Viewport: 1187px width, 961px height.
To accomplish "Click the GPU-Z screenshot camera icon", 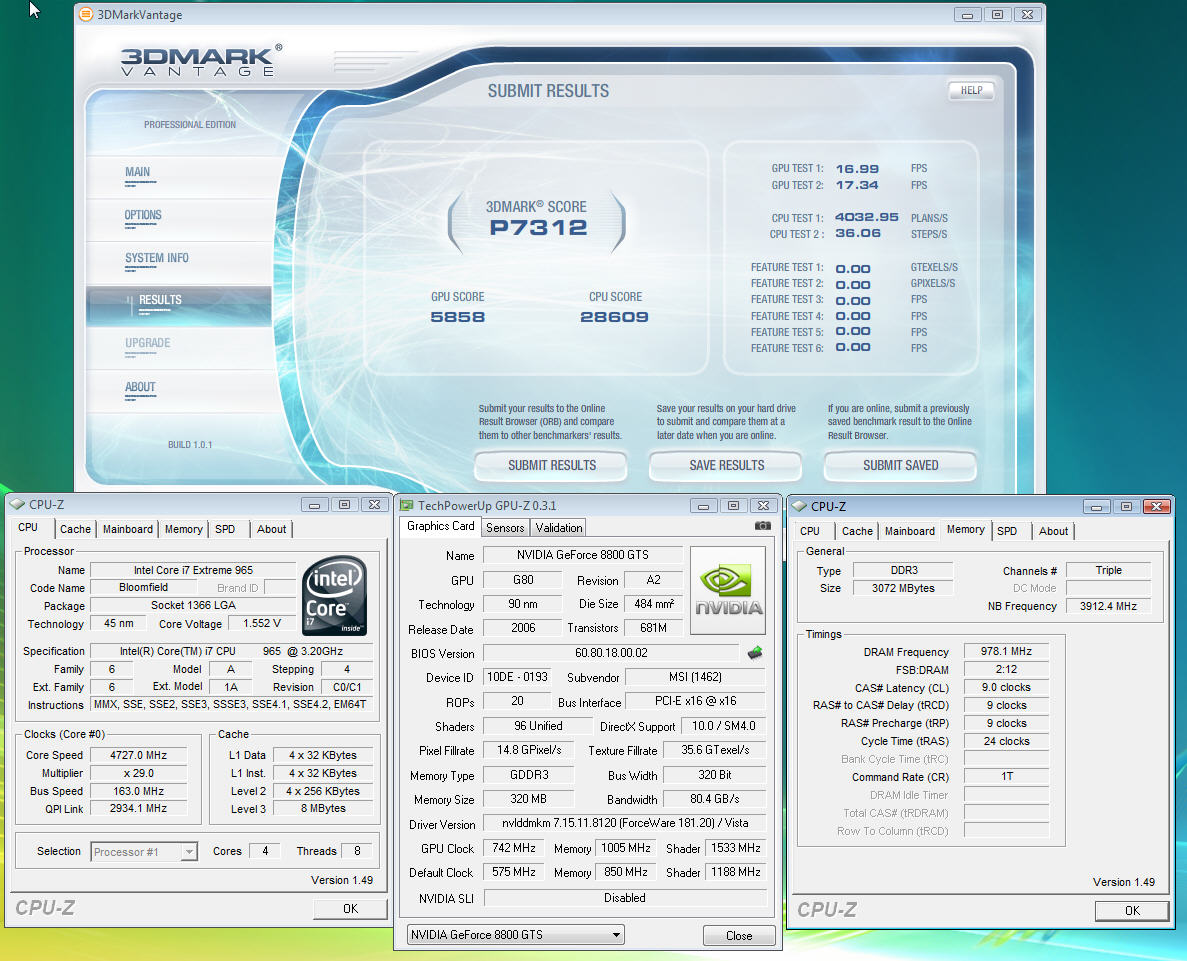I will (762, 526).
